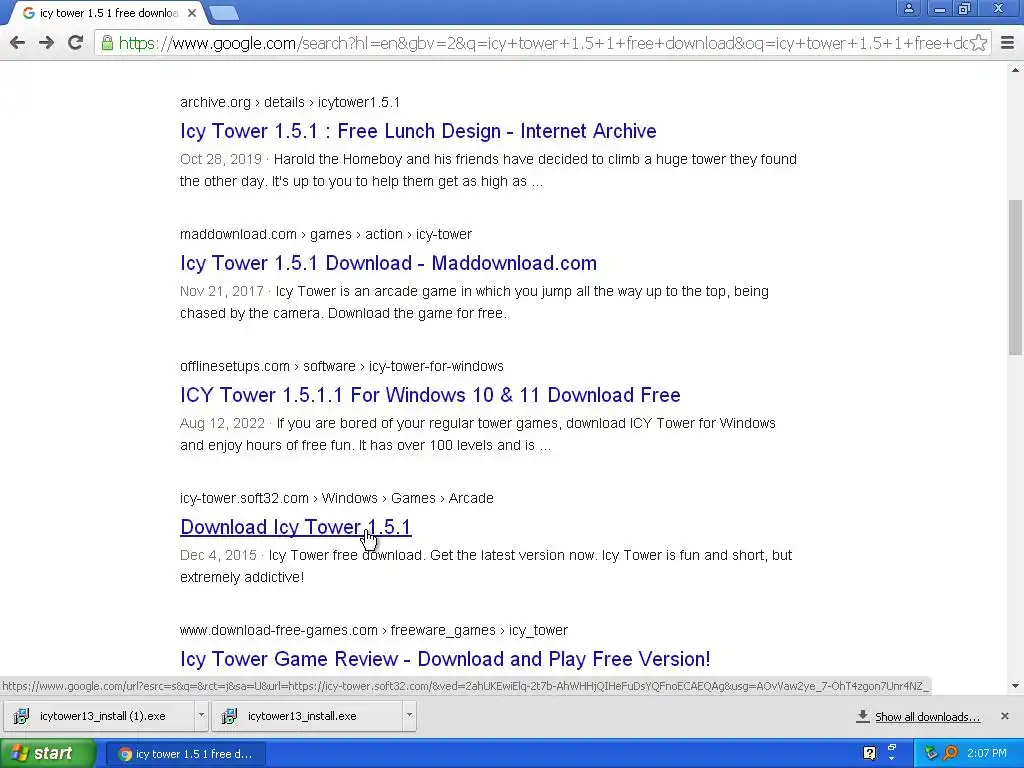
Task: Expand options arrow for icytower13_install.exe
Action: click(x=409, y=716)
